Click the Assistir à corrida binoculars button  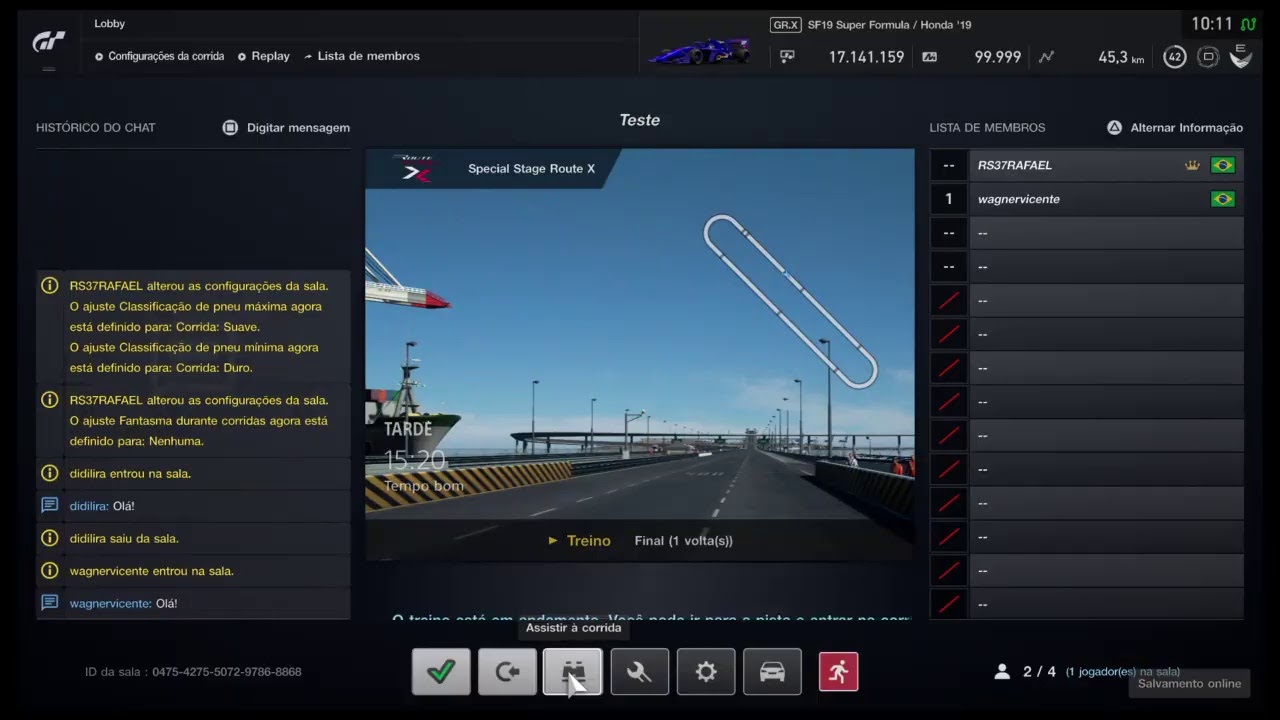click(573, 672)
